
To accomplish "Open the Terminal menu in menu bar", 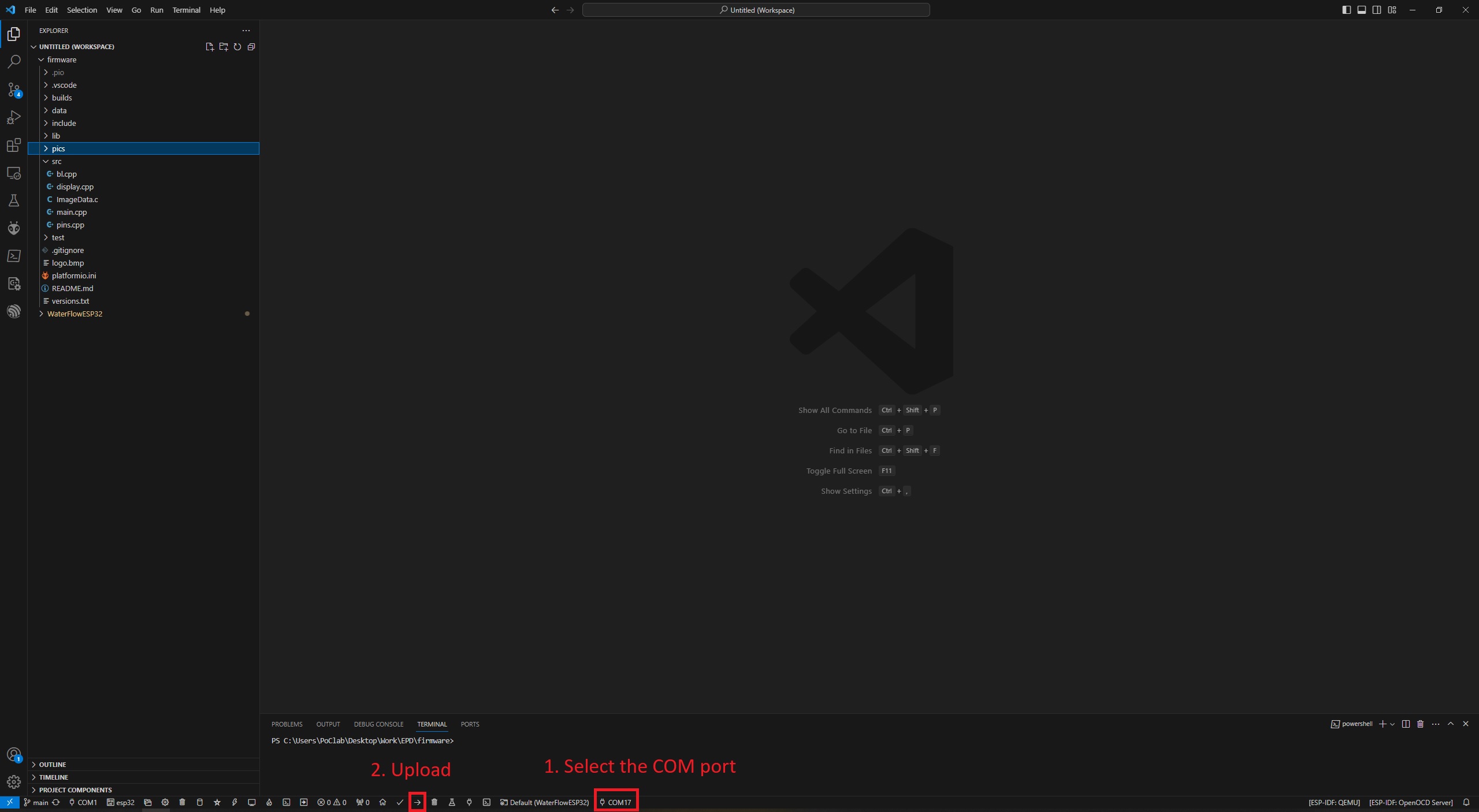I will click(186, 10).
